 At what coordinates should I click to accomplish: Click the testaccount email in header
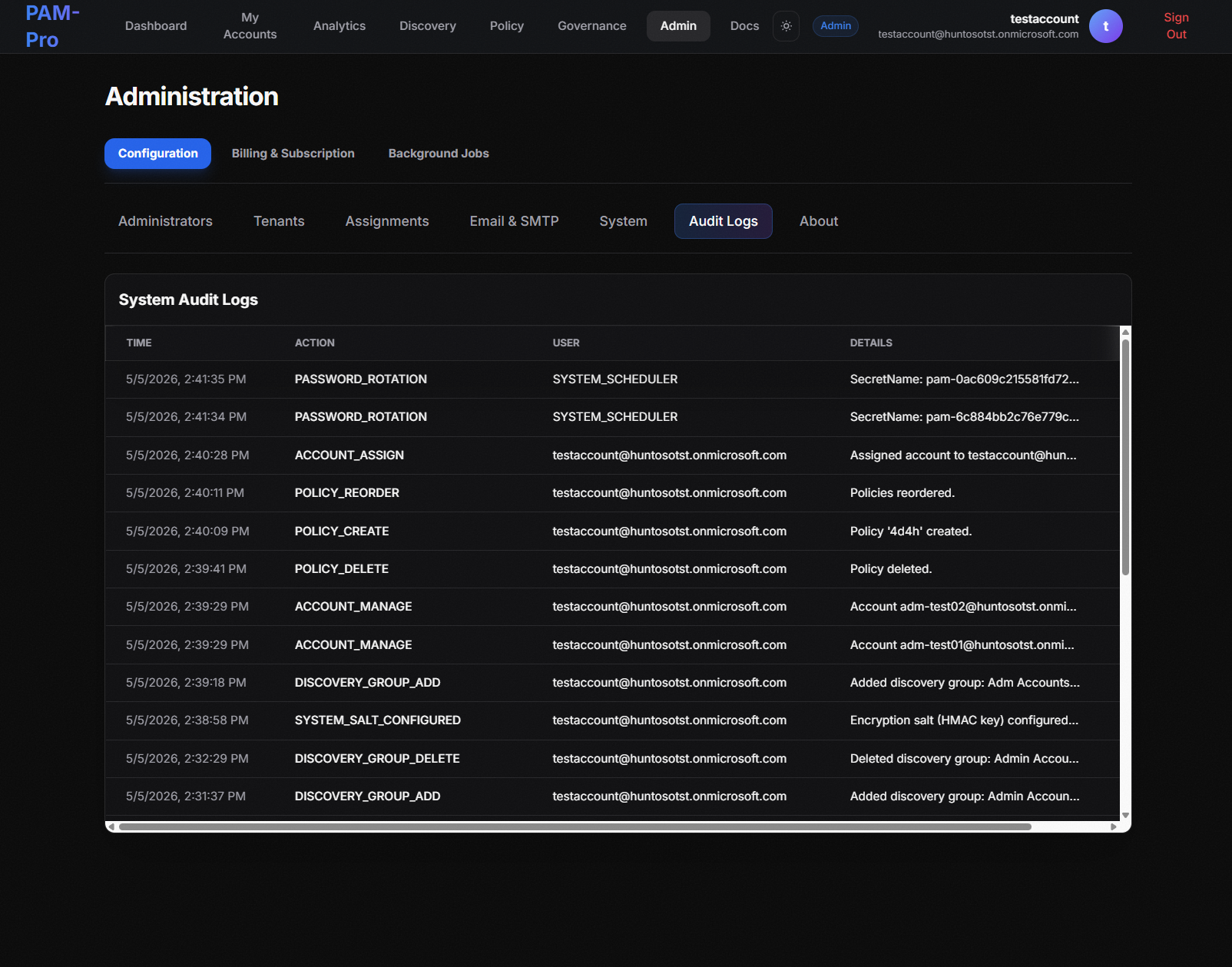pyautogui.click(x=978, y=35)
